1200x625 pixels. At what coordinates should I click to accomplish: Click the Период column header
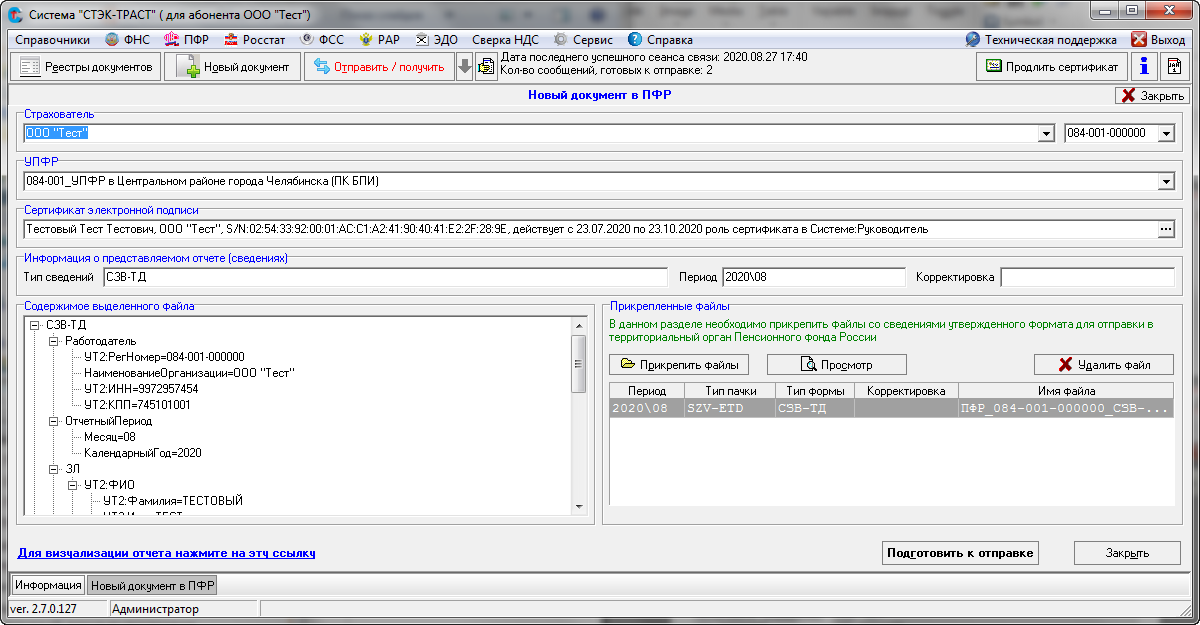coord(647,391)
